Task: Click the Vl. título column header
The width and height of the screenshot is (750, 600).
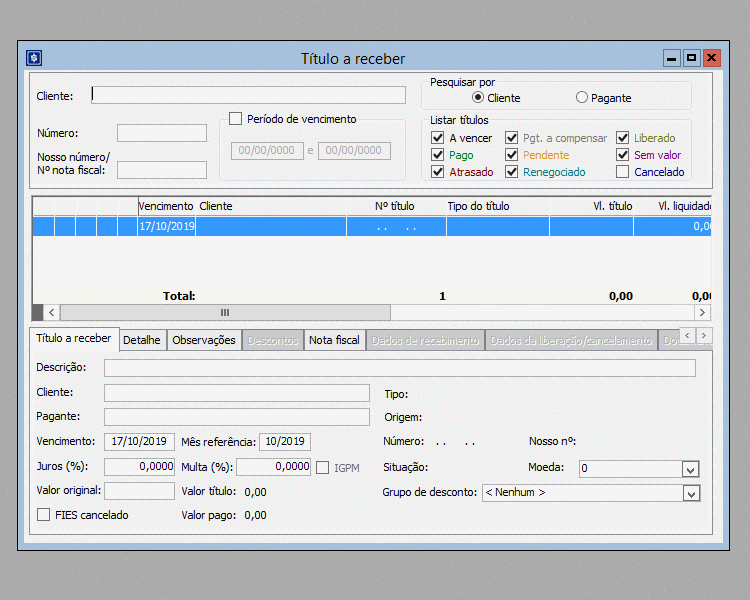Action: click(612, 206)
